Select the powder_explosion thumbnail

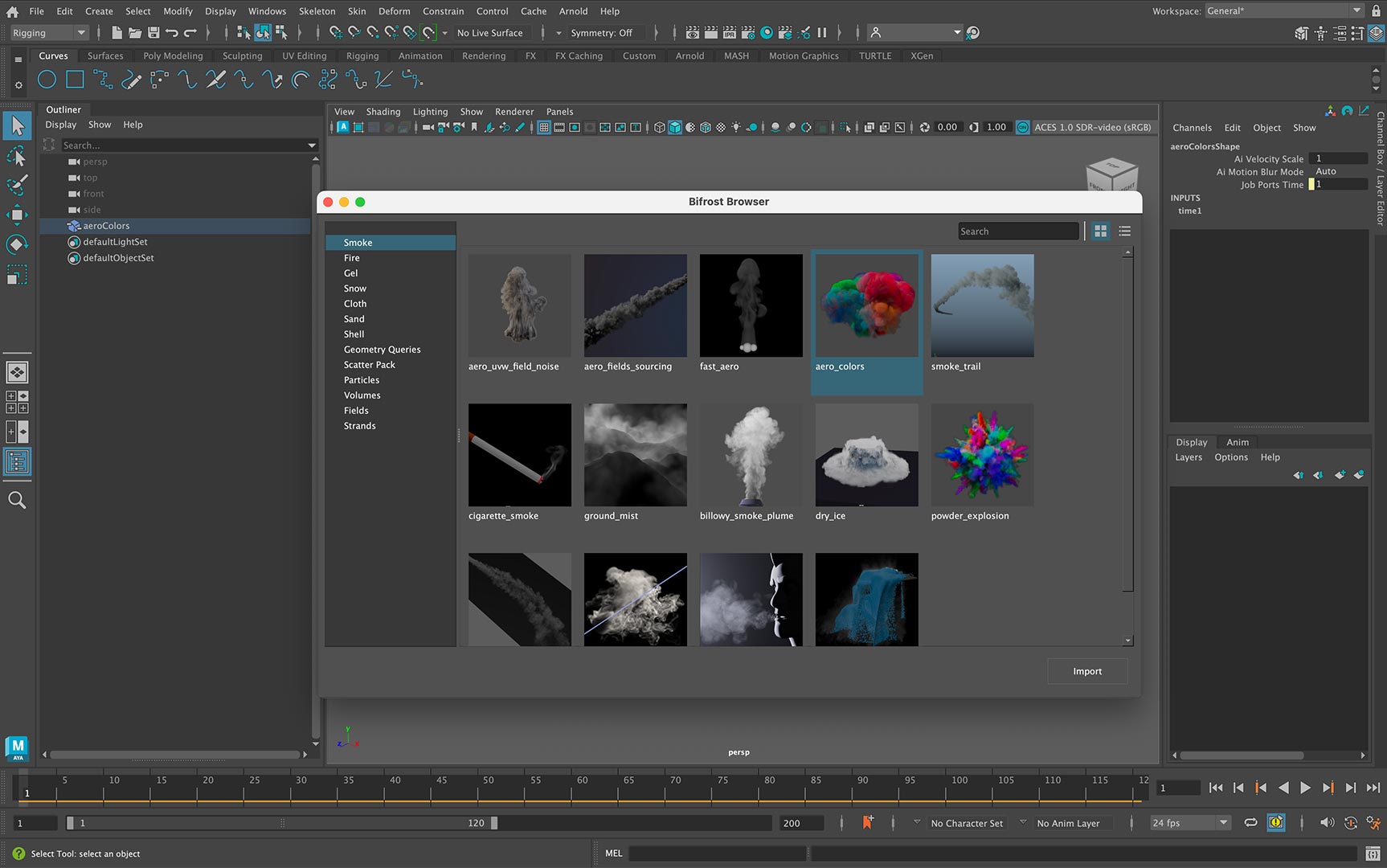(x=982, y=456)
